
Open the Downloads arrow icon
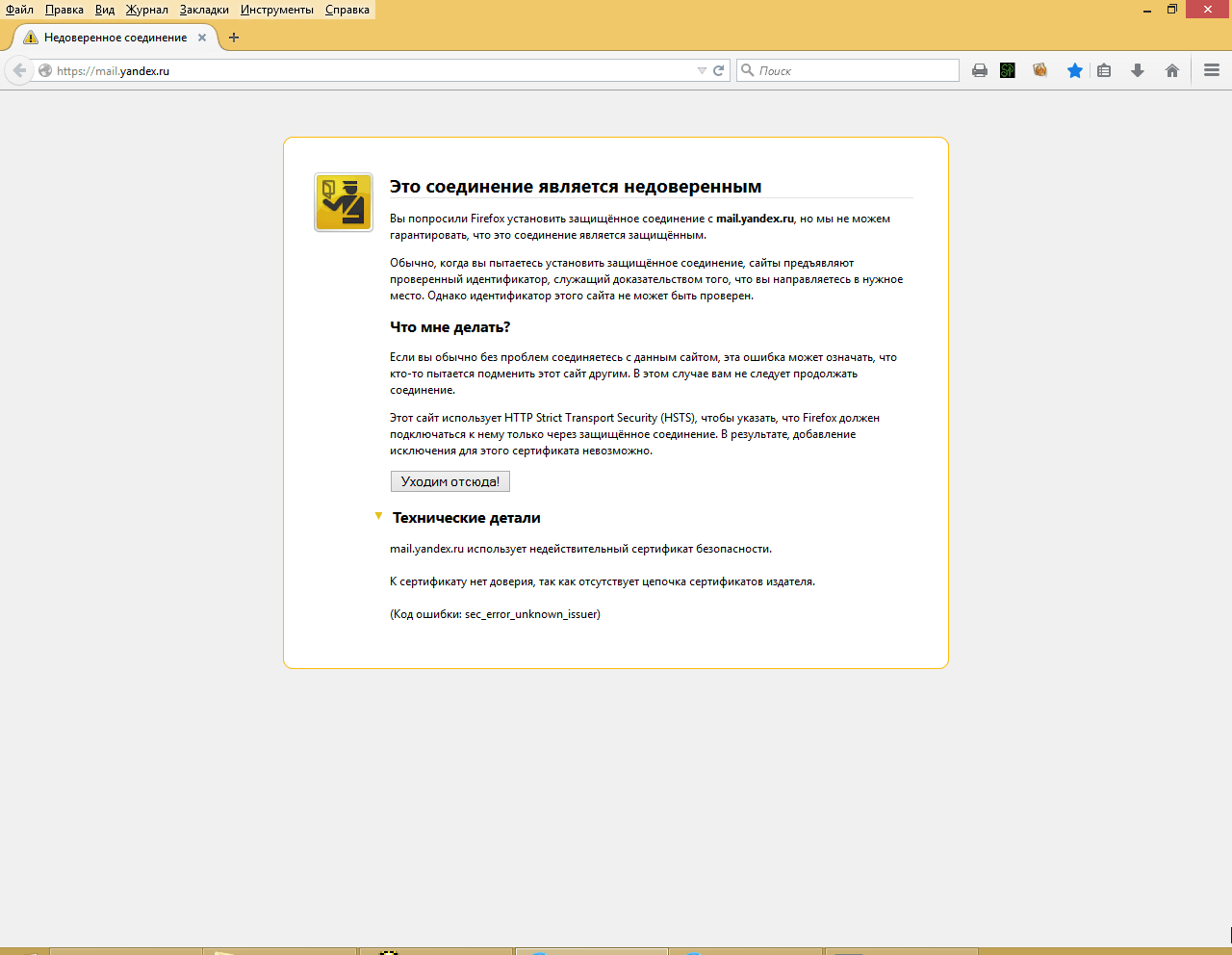point(1137,70)
